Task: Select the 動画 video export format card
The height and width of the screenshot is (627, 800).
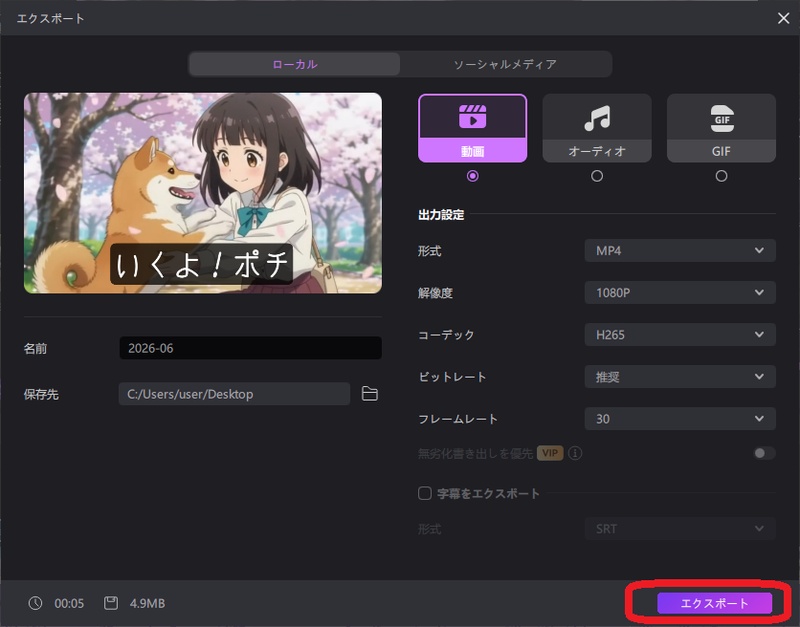Action: click(472, 128)
